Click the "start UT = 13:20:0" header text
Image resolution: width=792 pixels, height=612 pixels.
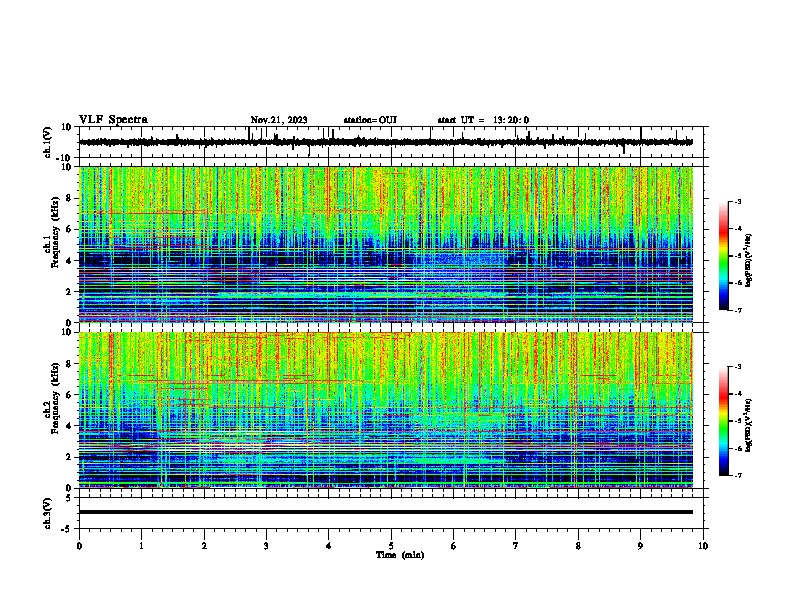(483, 120)
